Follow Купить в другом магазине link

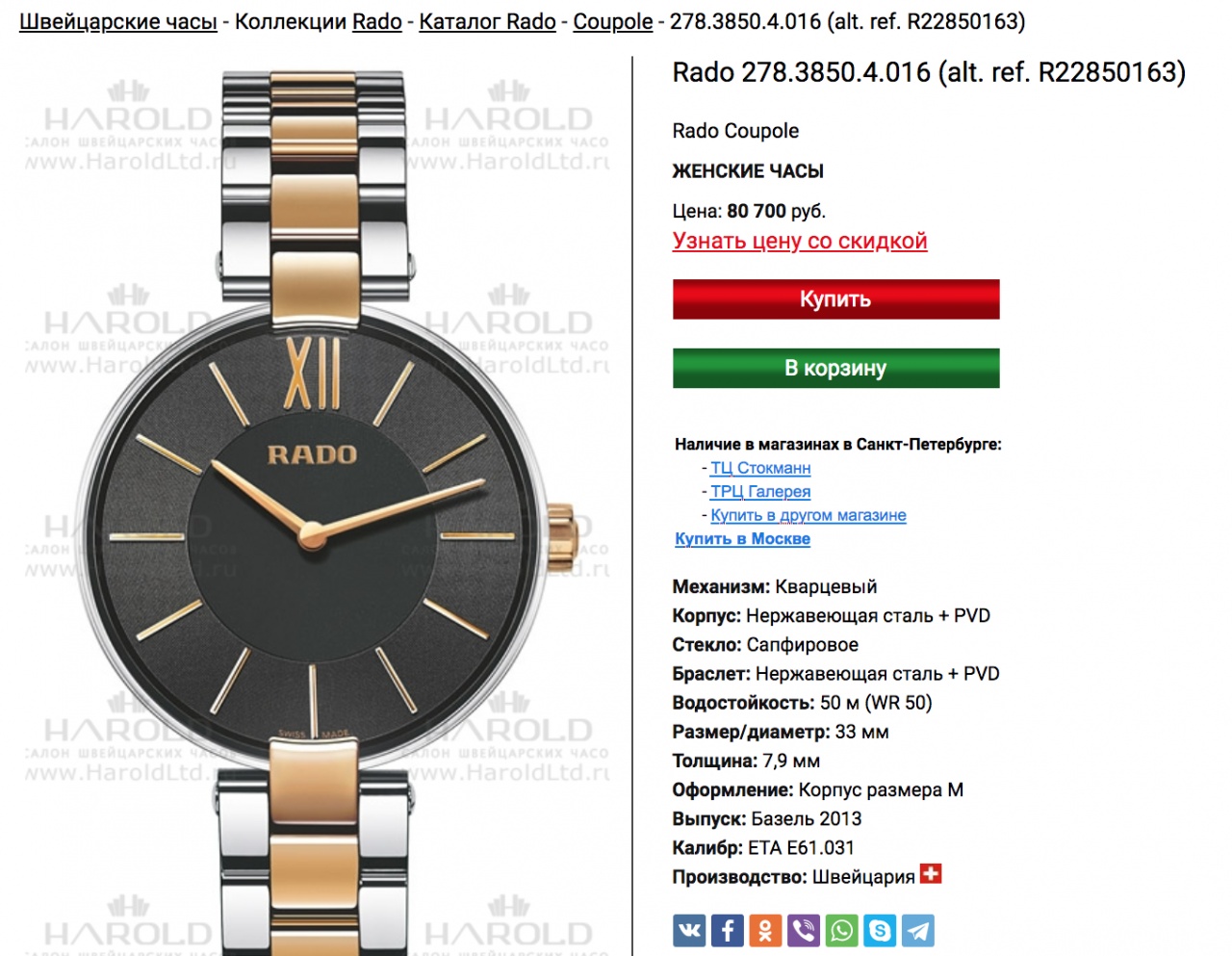coord(808,515)
